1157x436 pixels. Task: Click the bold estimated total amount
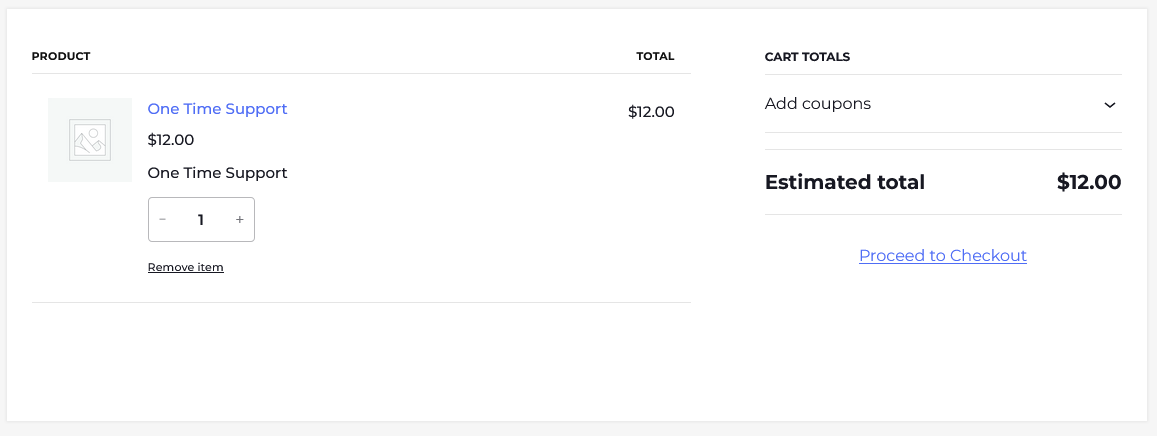1088,183
